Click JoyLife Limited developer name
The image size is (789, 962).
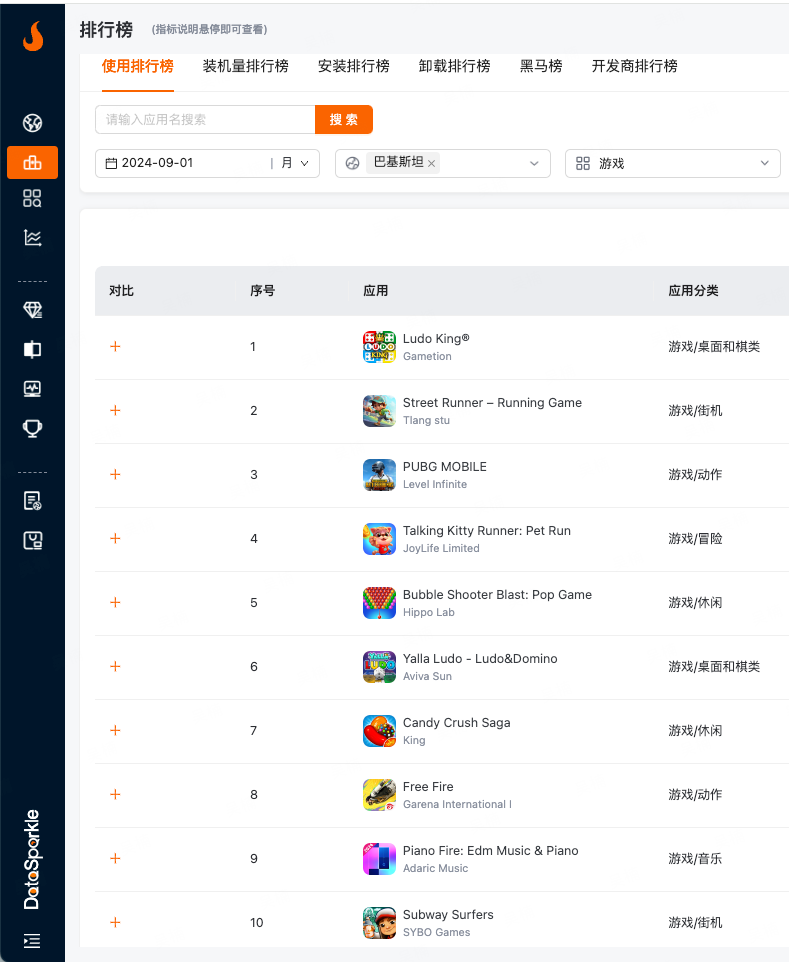coord(441,548)
